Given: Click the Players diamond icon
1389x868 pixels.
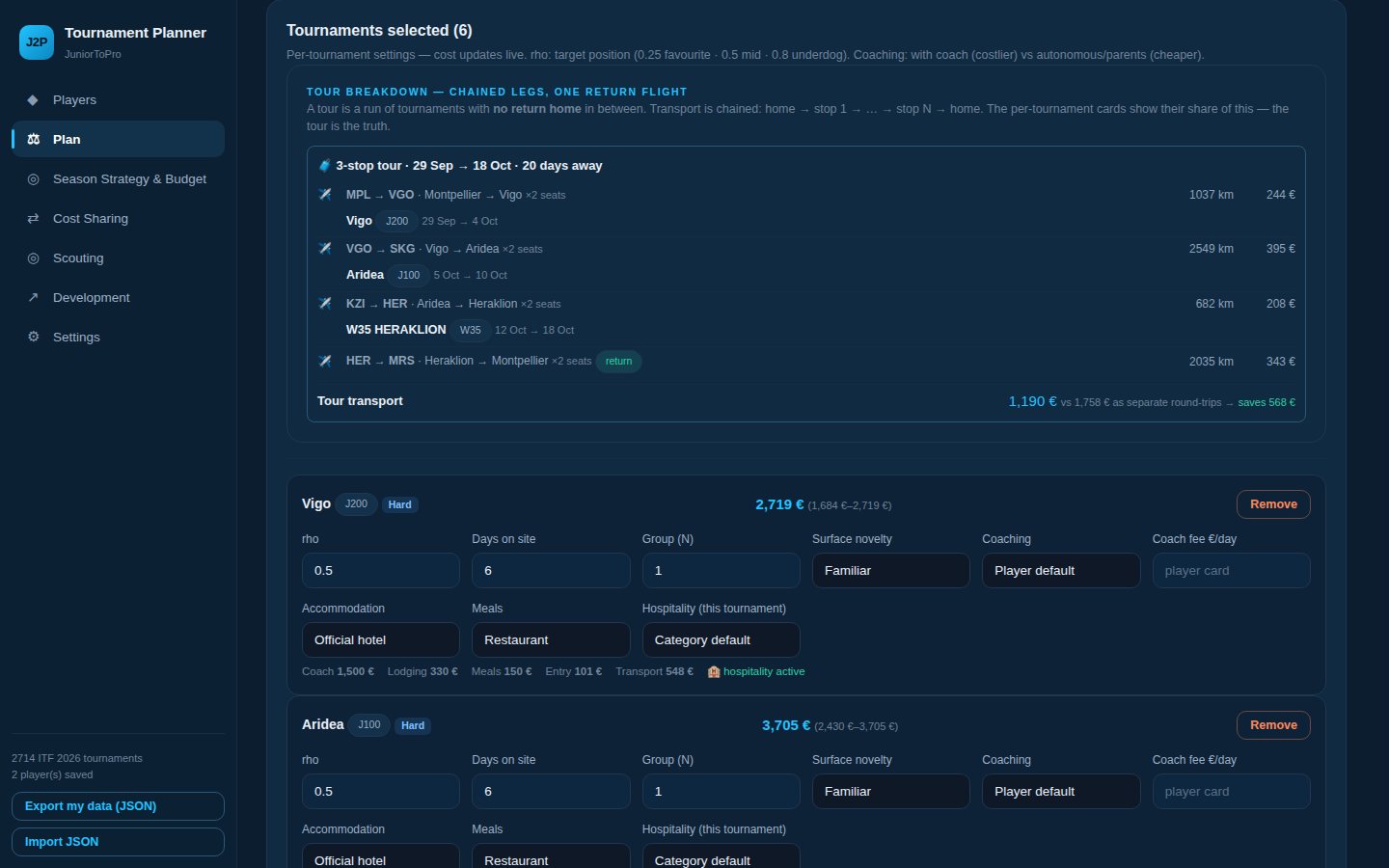Looking at the screenshot, I should (x=33, y=99).
